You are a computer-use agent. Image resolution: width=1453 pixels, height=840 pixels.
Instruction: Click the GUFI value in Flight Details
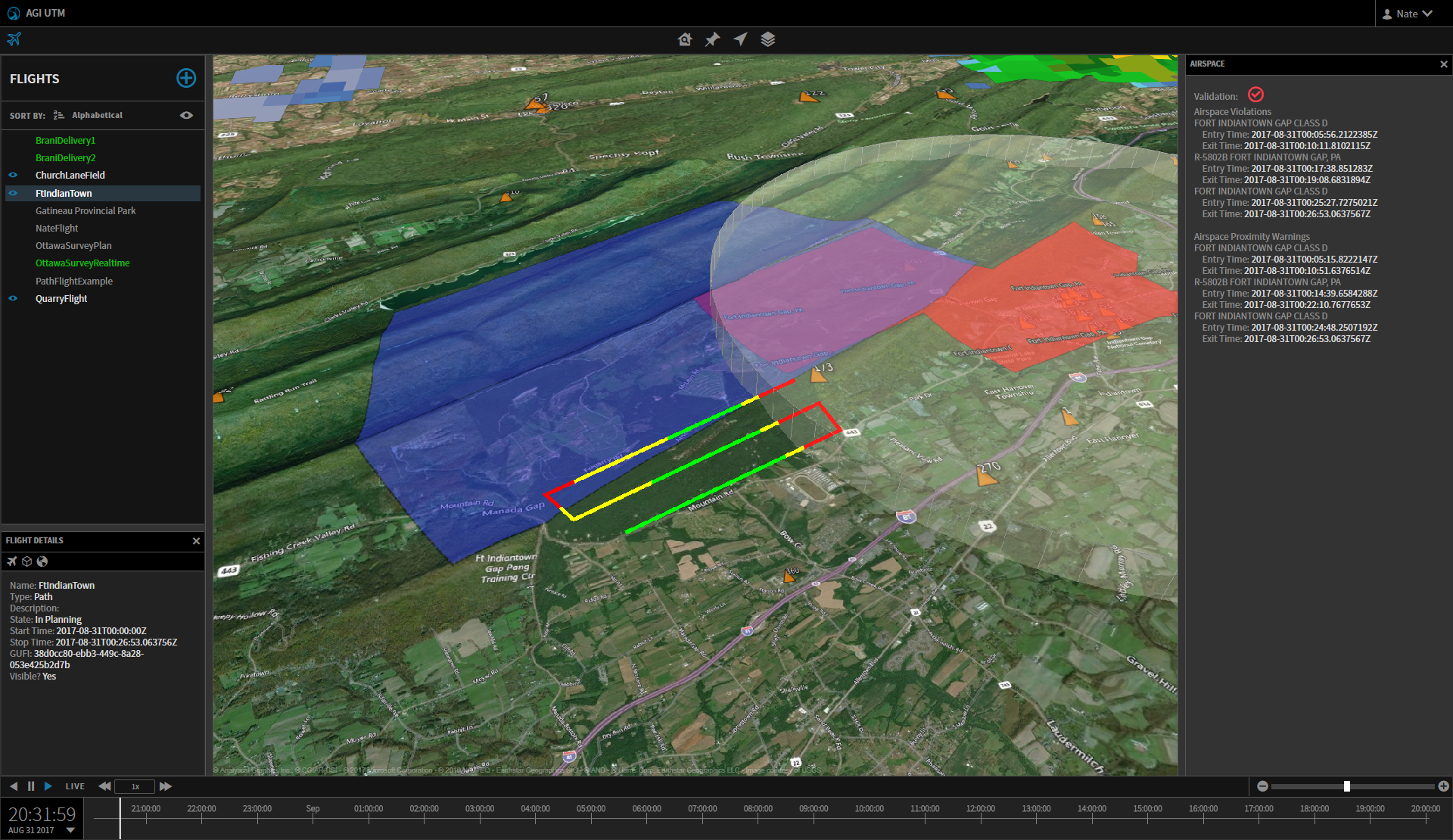(x=76, y=659)
